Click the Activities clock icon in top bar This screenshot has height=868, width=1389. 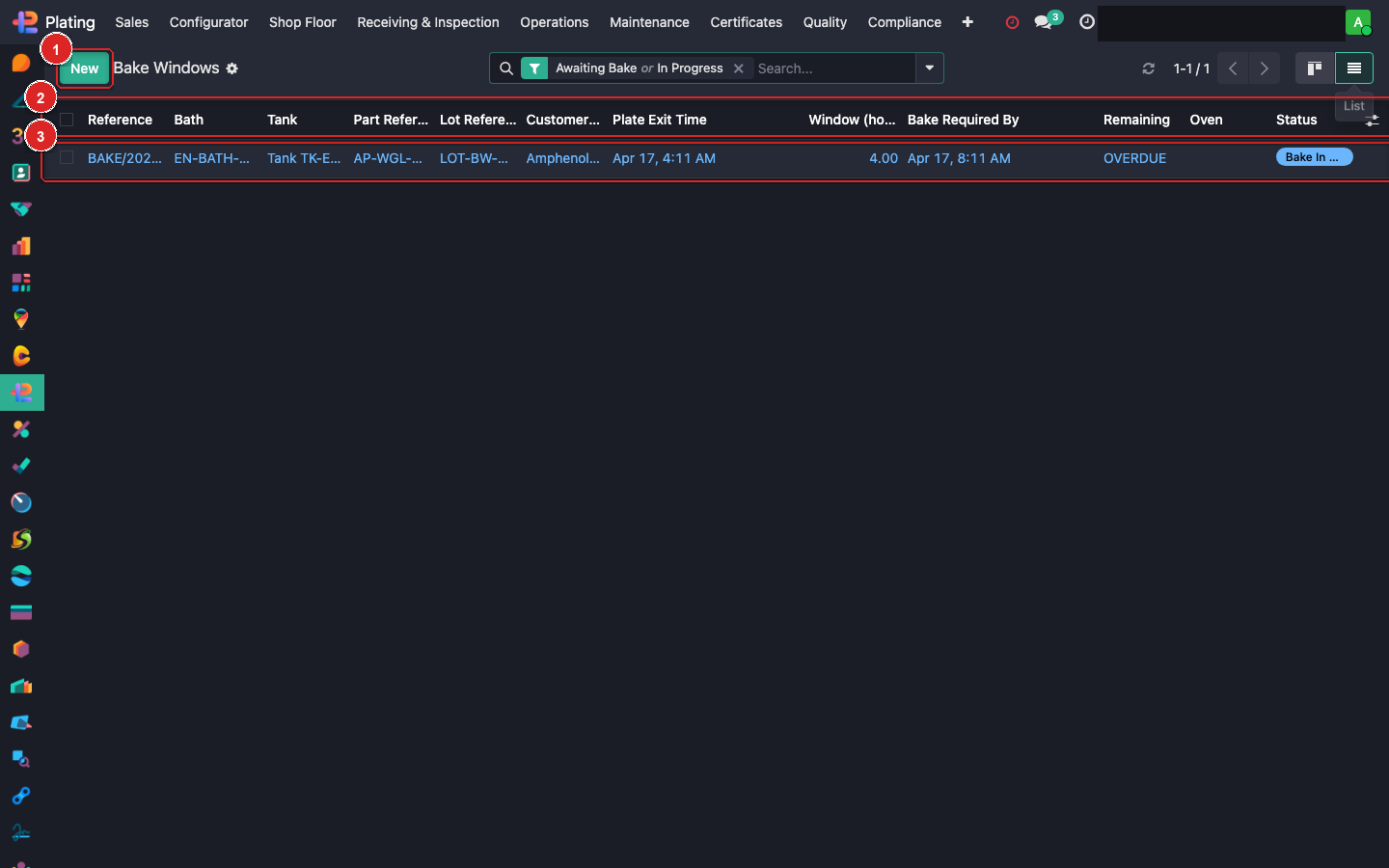tap(1086, 22)
